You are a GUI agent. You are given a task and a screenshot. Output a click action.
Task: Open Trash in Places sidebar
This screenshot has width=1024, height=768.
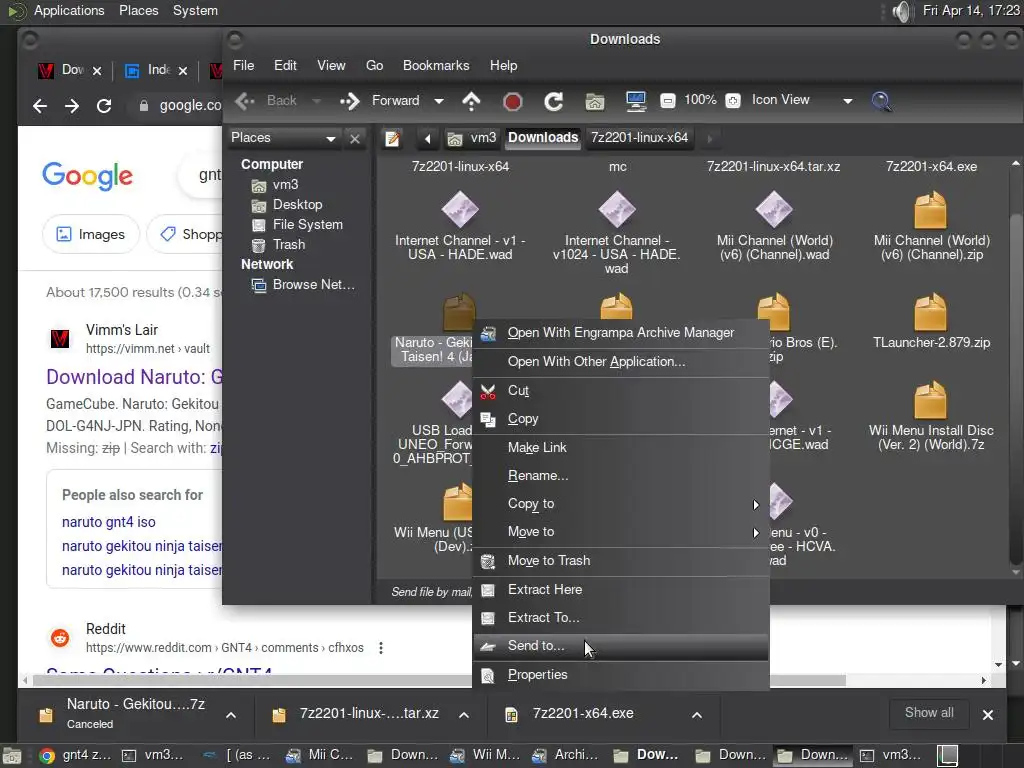[279, 245]
